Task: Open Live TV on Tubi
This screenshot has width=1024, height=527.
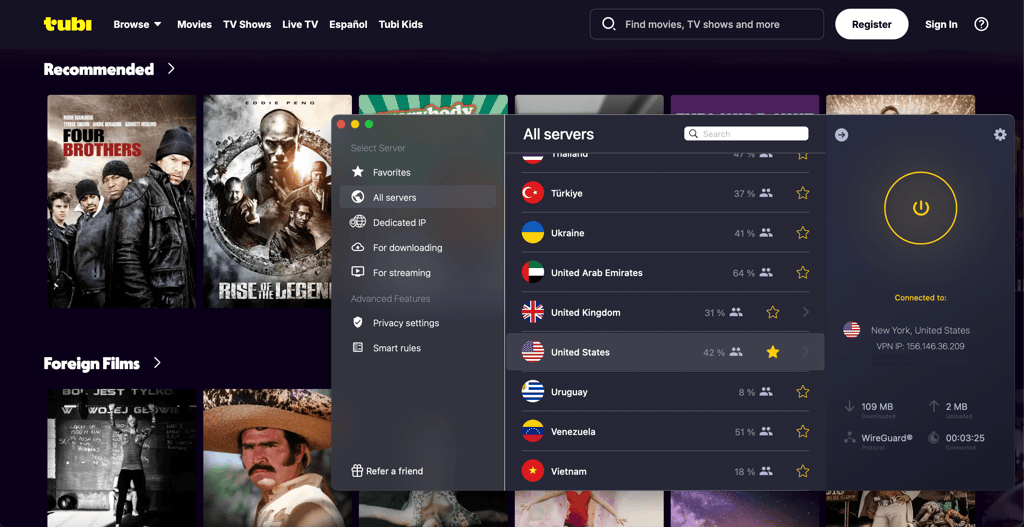Action: [300, 24]
